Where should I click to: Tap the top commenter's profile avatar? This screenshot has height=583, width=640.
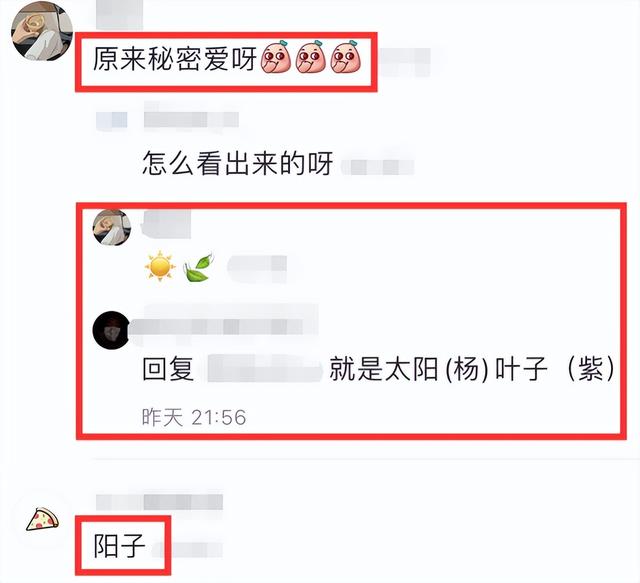[x=42, y=31]
